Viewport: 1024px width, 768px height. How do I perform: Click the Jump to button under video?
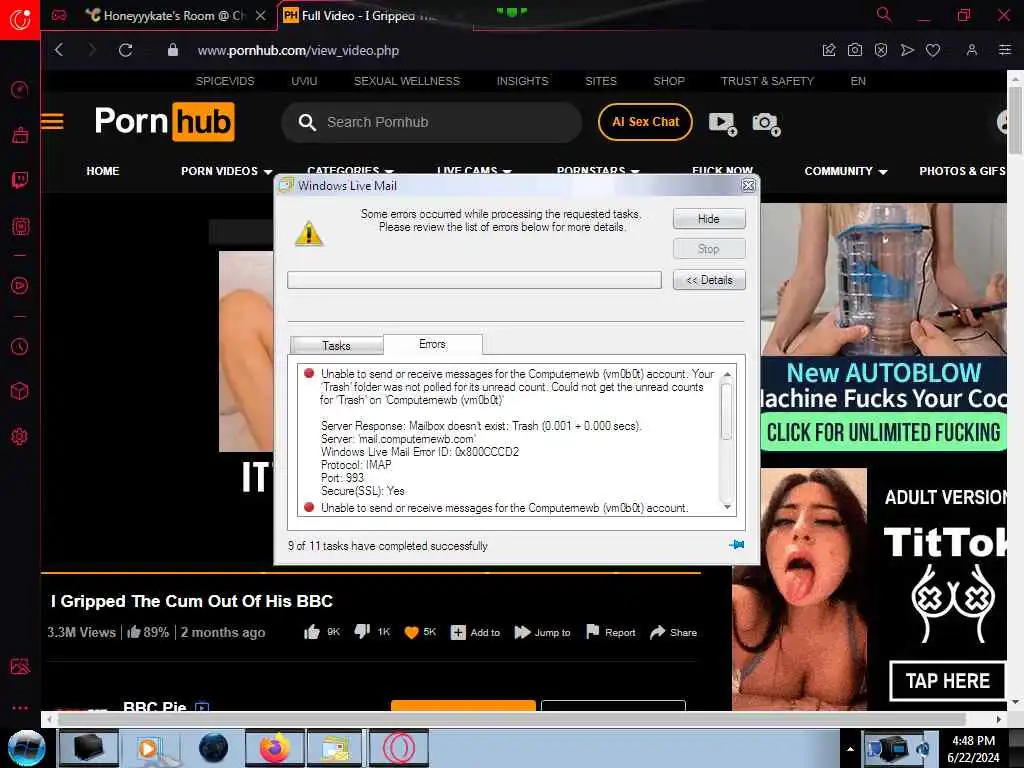coord(542,632)
